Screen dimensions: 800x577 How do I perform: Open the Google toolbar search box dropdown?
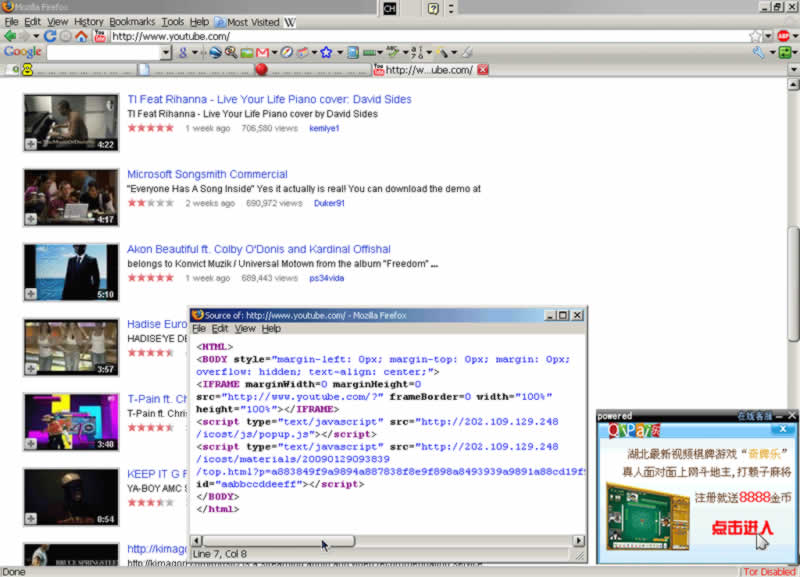pos(165,52)
